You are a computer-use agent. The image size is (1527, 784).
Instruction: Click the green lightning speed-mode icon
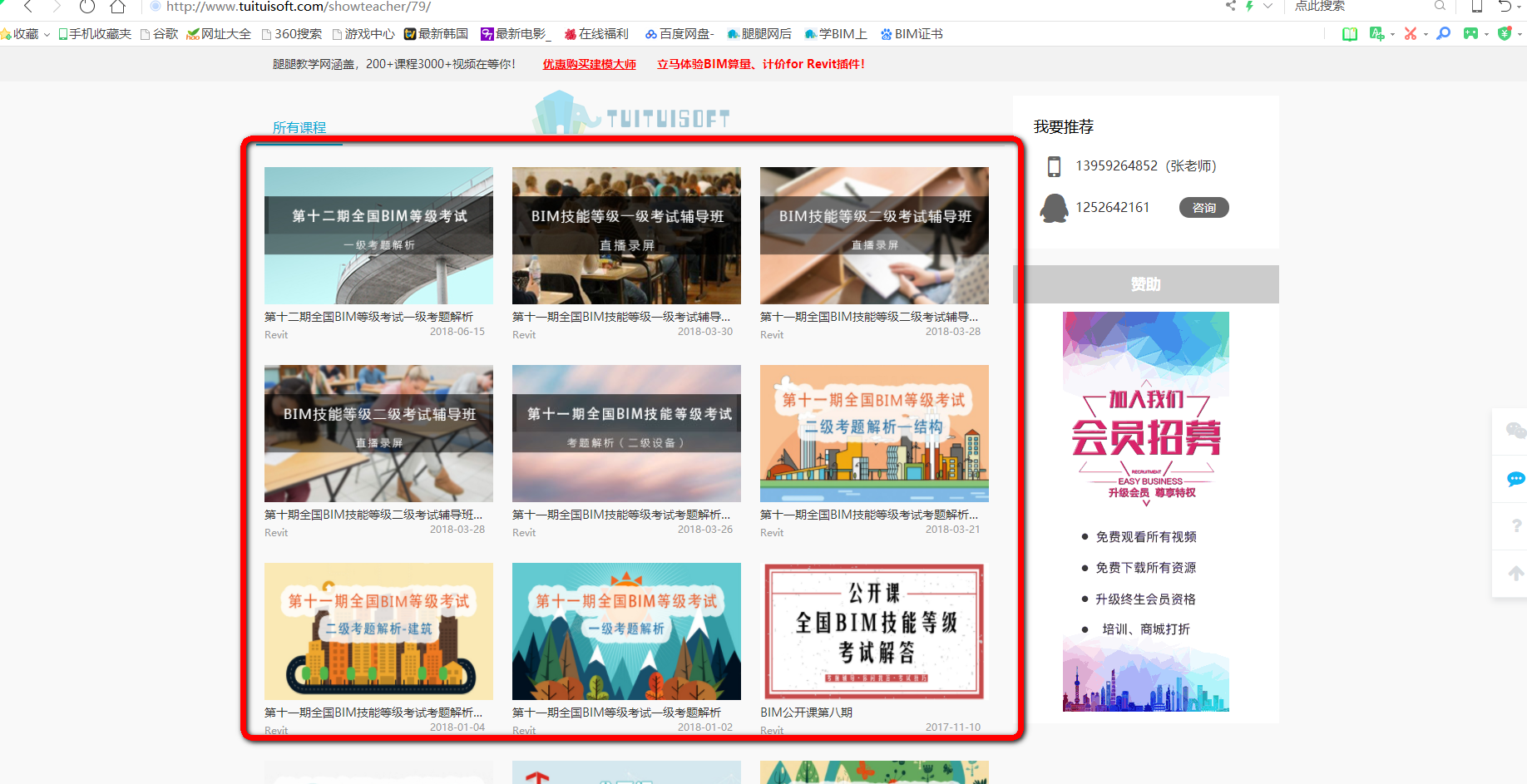pos(1249,6)
